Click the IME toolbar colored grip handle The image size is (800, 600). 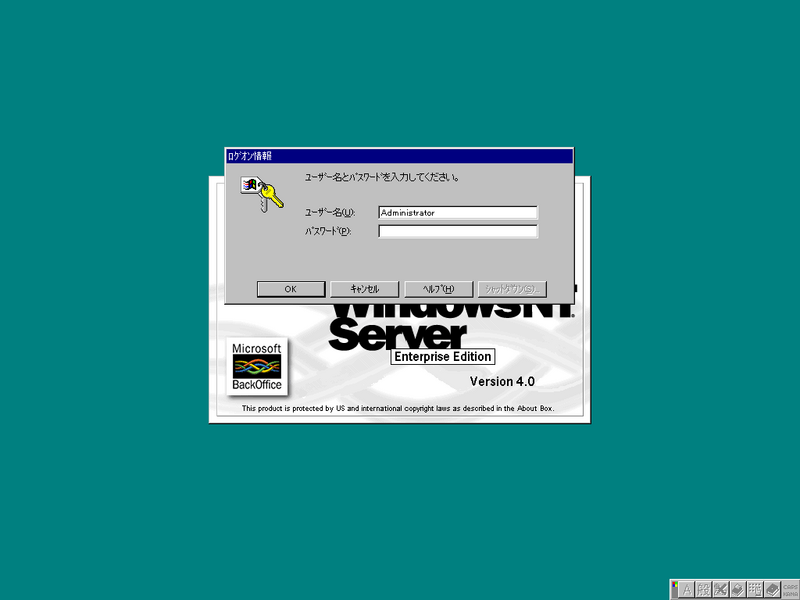point(674,589)
